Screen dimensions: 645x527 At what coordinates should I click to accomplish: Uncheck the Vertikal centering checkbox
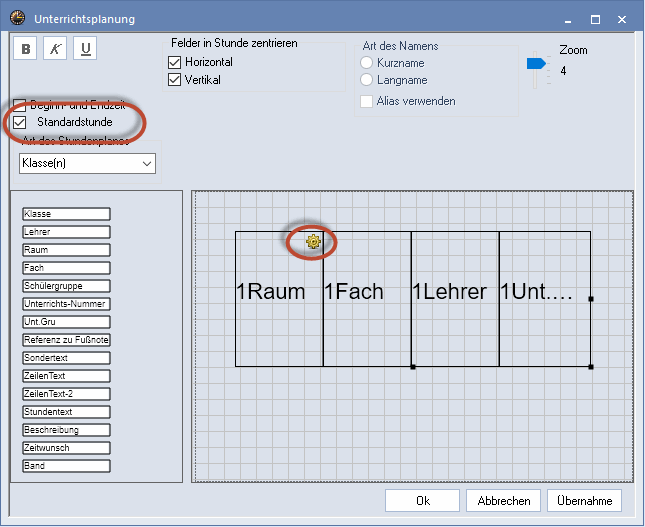point(174,79)
